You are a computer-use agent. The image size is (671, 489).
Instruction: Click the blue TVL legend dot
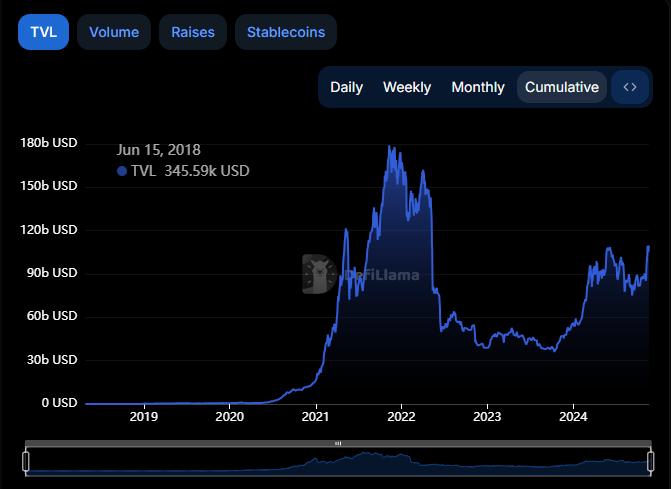[122, 171]
